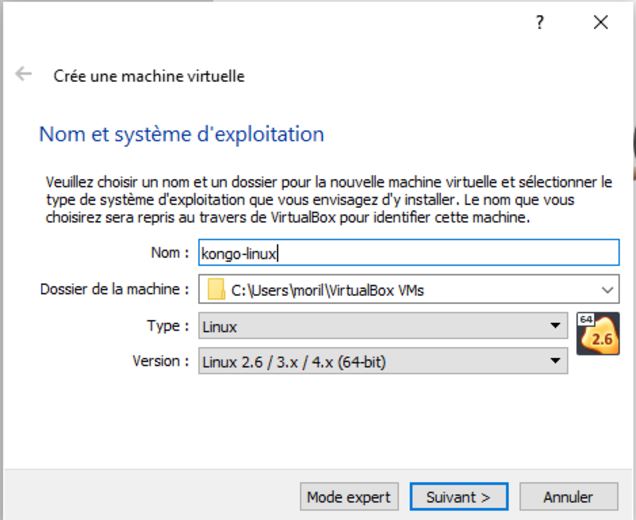This screenshot has width=636, height=520.
Task: Click the "Nom :" label
Action: [x=169, y=253]
